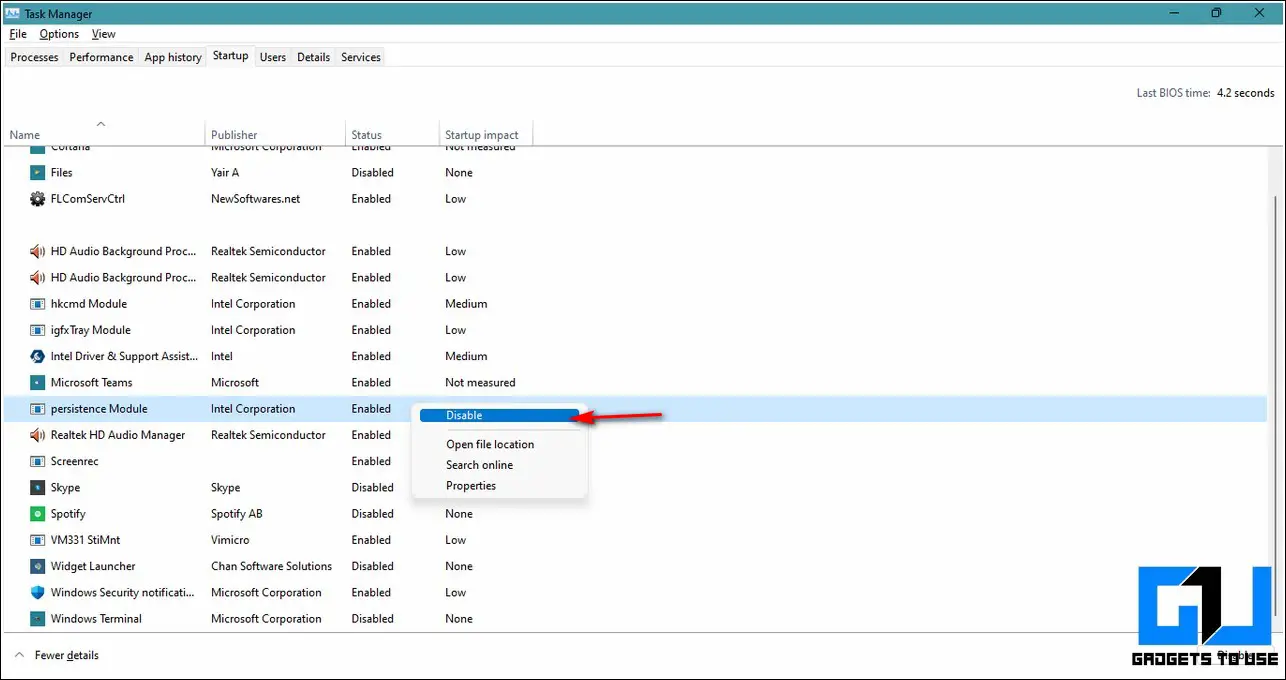The image size is (1286, 680).
Task: Open the File menu
Action: point(18,34)
